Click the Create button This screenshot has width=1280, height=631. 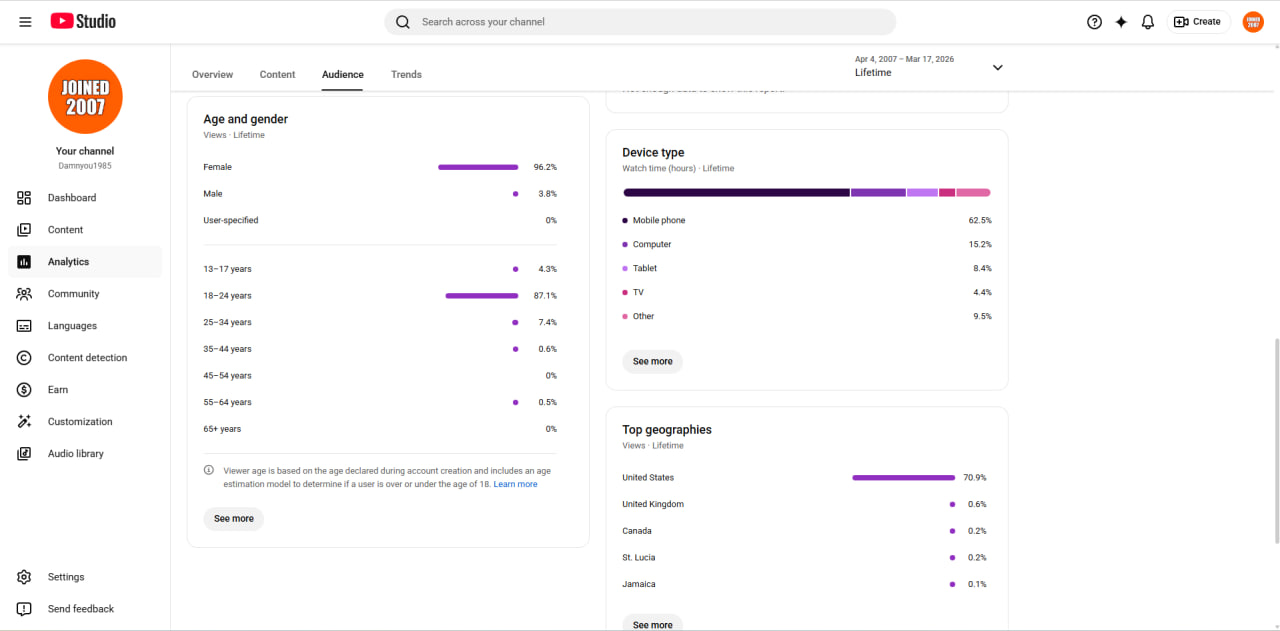[x=1198, y=22]
